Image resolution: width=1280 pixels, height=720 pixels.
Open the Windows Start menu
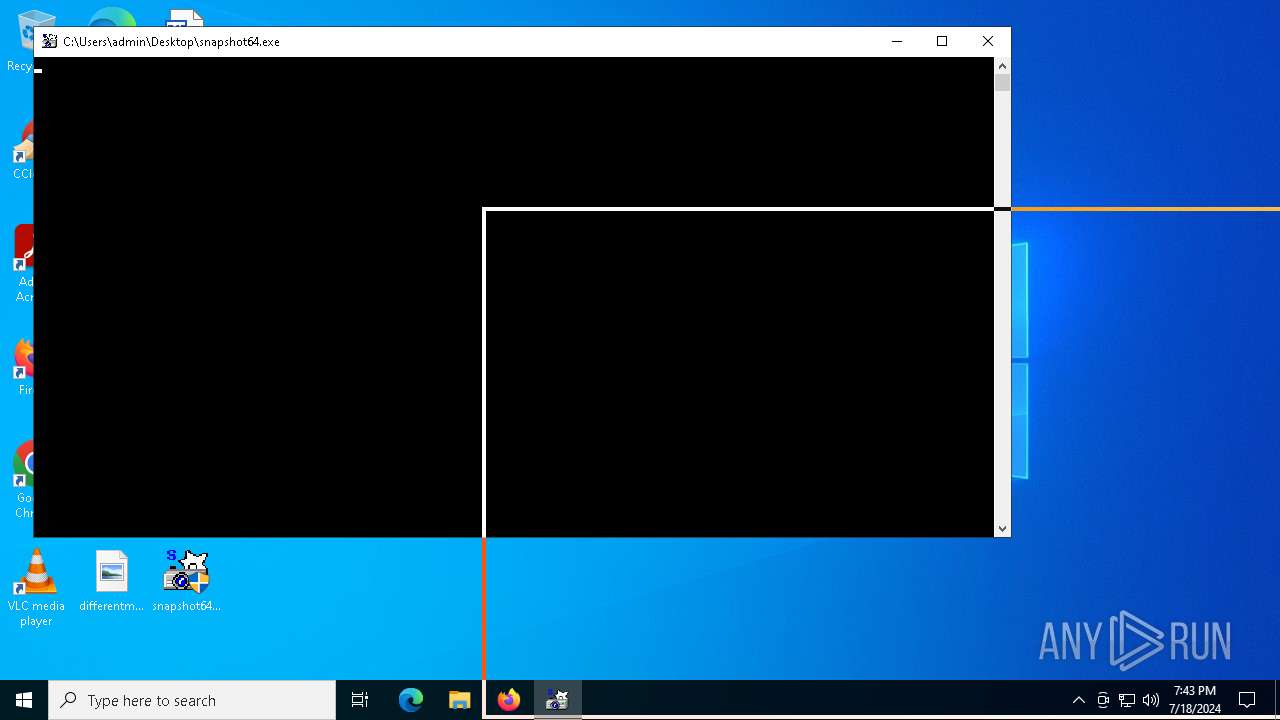[x=24, y=700]
